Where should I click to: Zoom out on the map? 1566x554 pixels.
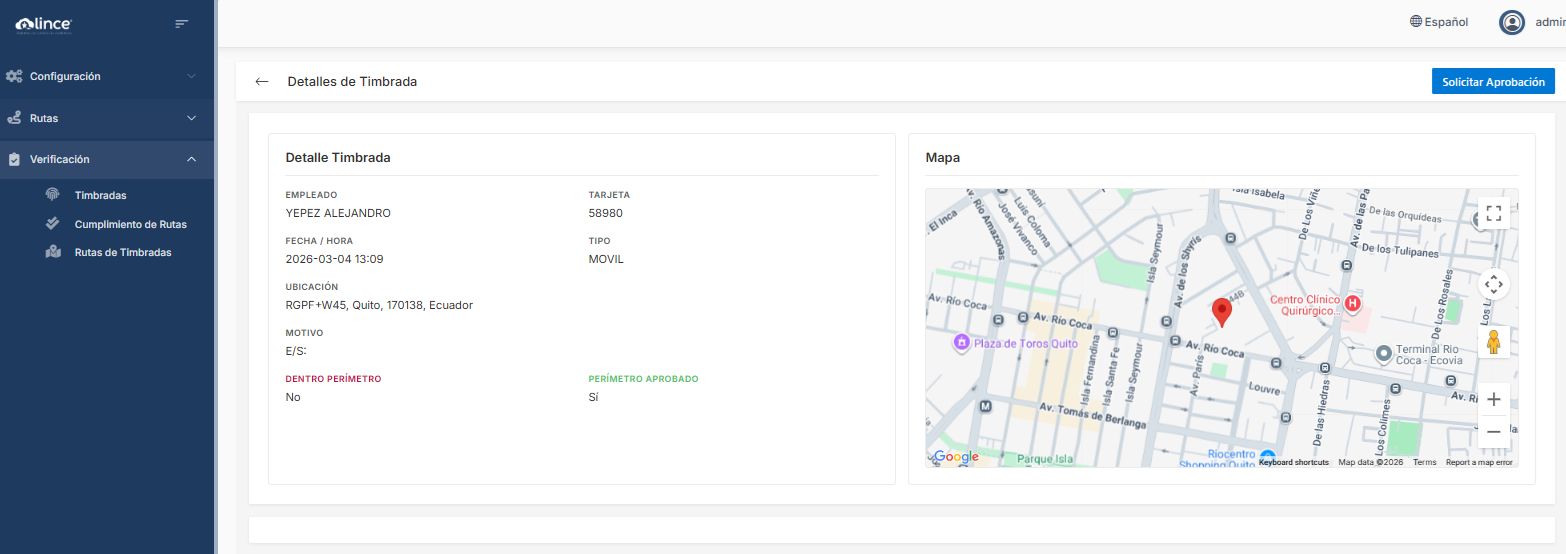point(1493,432)
